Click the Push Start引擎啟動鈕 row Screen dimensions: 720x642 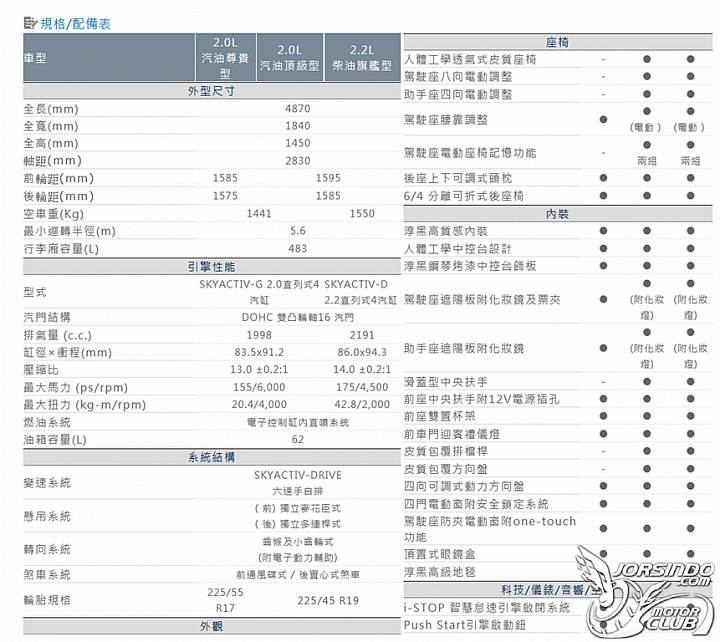pyautogui.click(x=558, y=625)
